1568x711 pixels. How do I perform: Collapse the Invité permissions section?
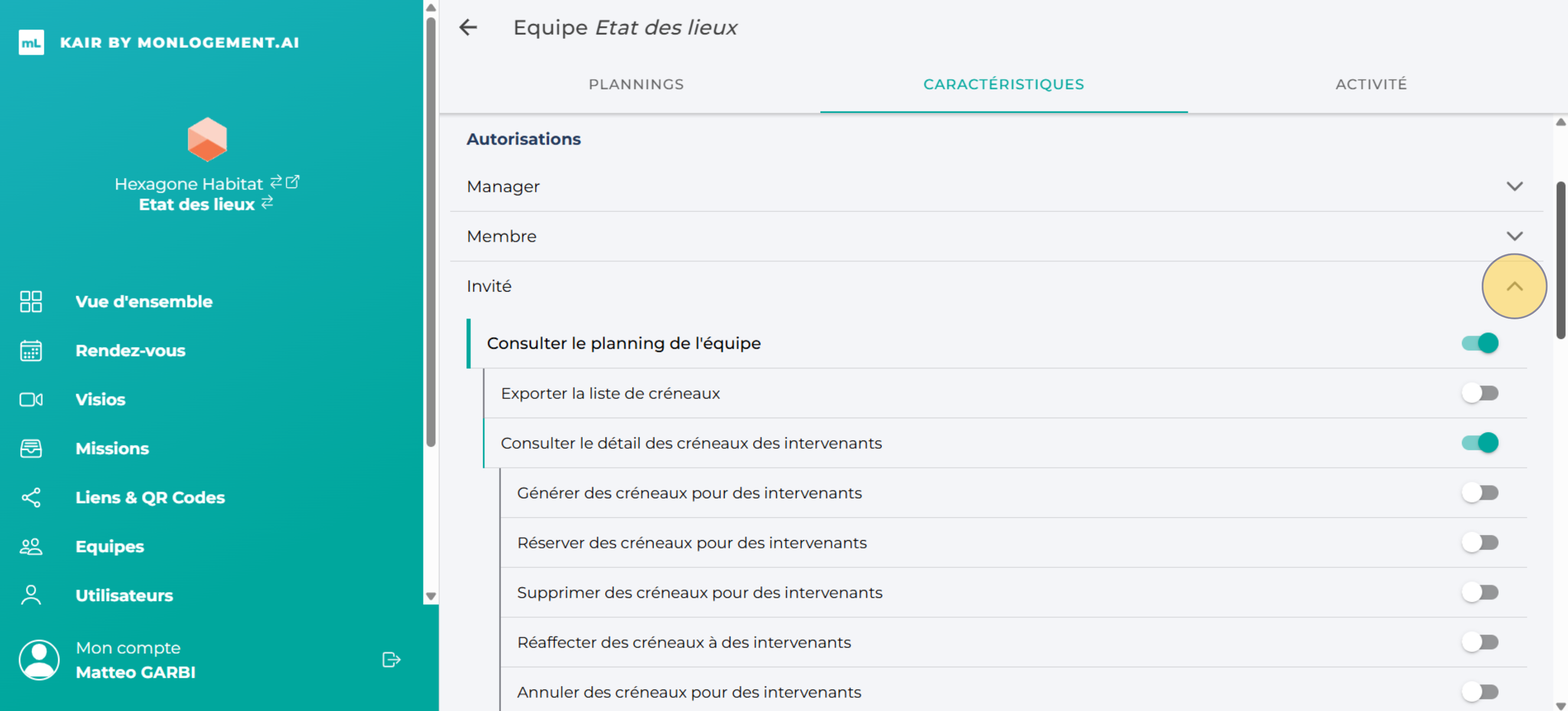point(1515,286)
